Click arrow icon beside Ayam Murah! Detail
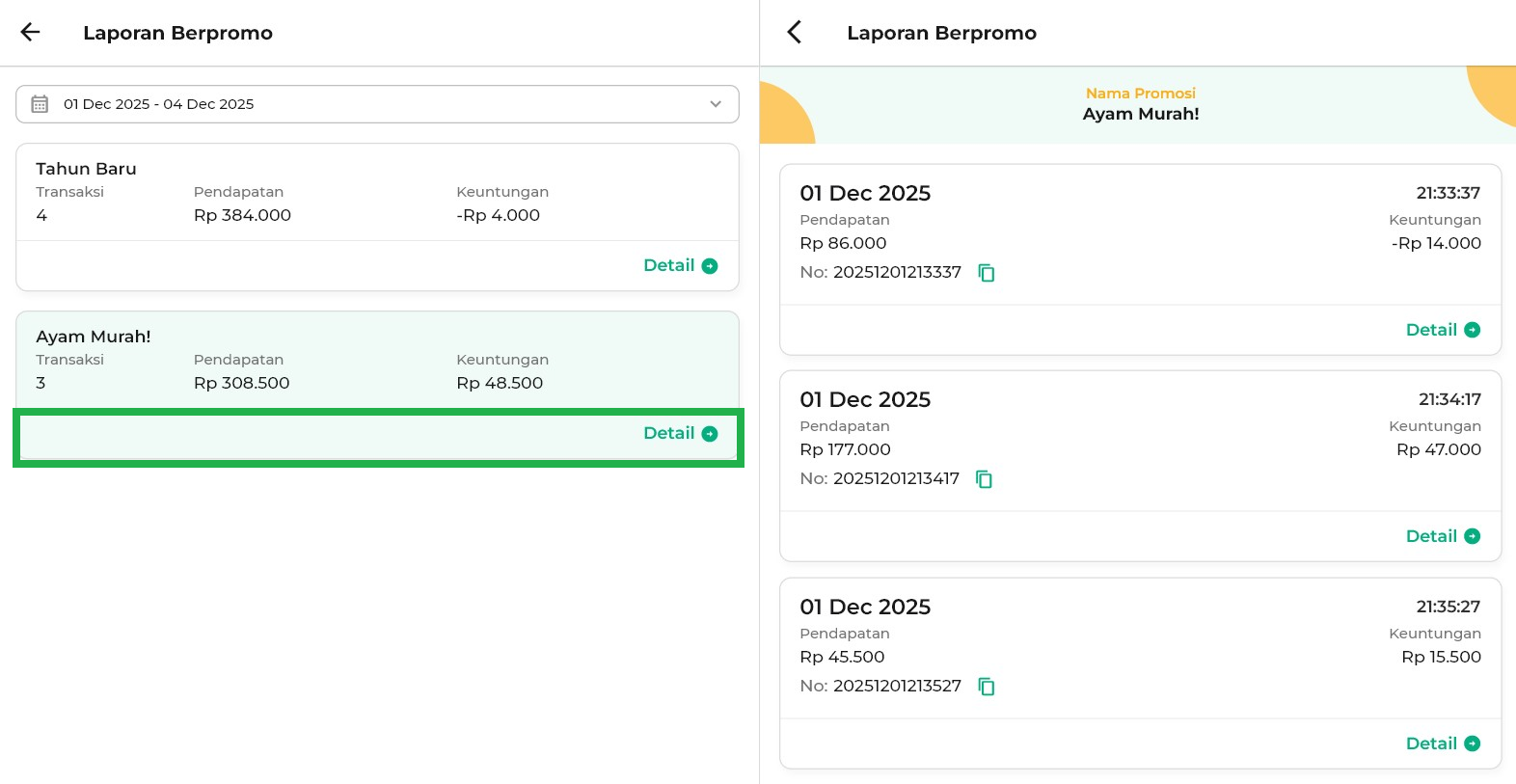This screenshot has width=1516, height=784. [x=710, y=434]
